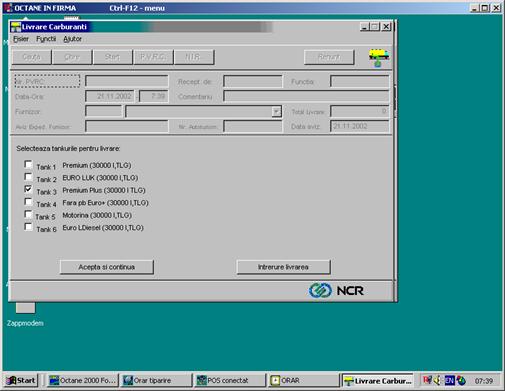Click the N.I.R. toolbar button
Screen dimensions: 505x391
[x=194, y=57]
